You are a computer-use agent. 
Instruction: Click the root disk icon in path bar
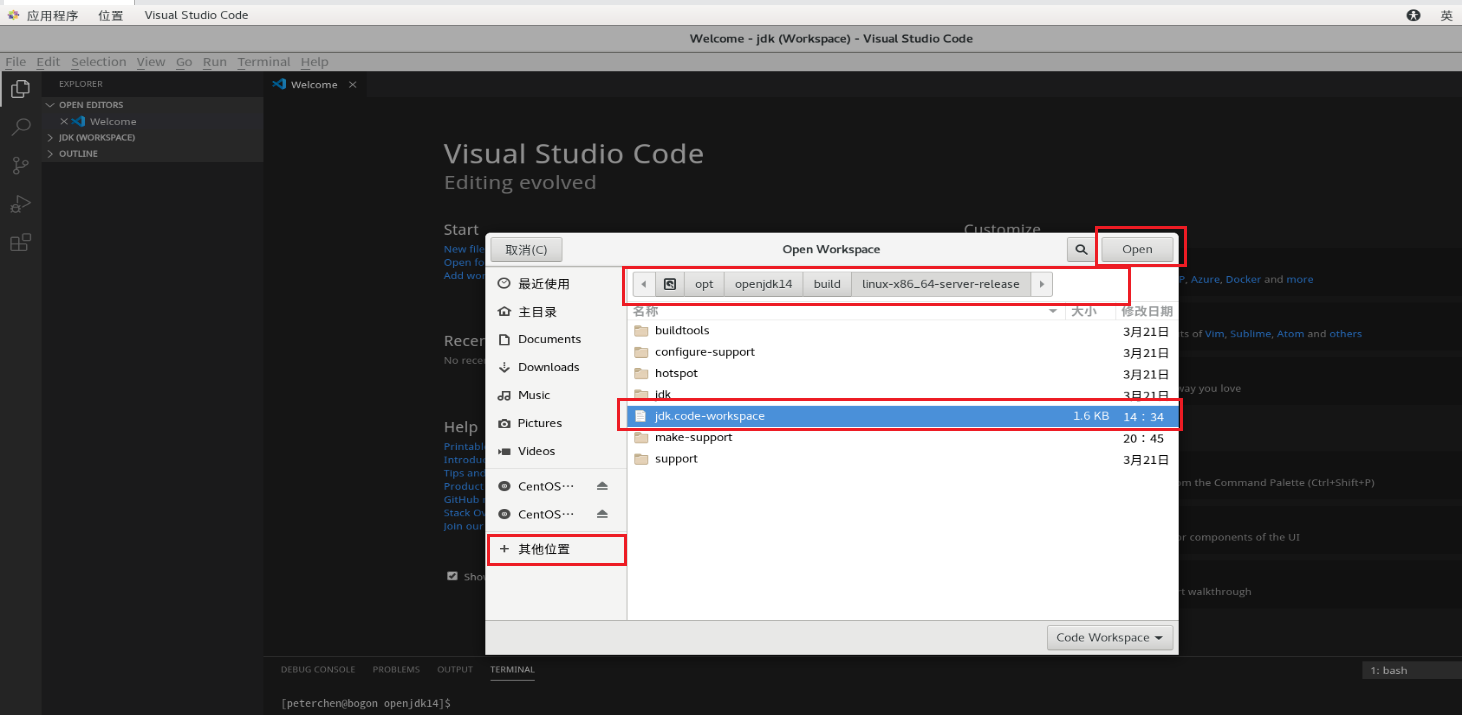click(670, 284)
